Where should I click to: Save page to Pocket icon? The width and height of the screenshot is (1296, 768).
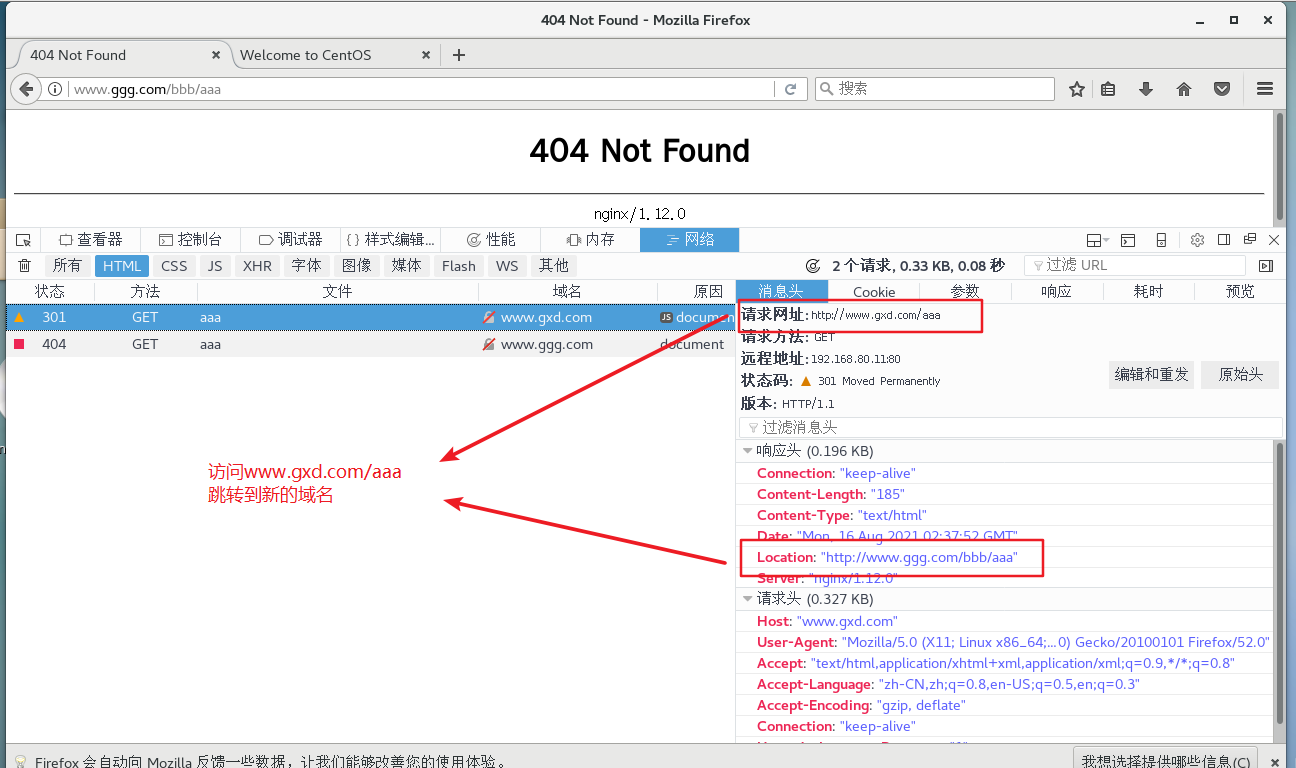pyautogui.click(x=1222, y=89)
